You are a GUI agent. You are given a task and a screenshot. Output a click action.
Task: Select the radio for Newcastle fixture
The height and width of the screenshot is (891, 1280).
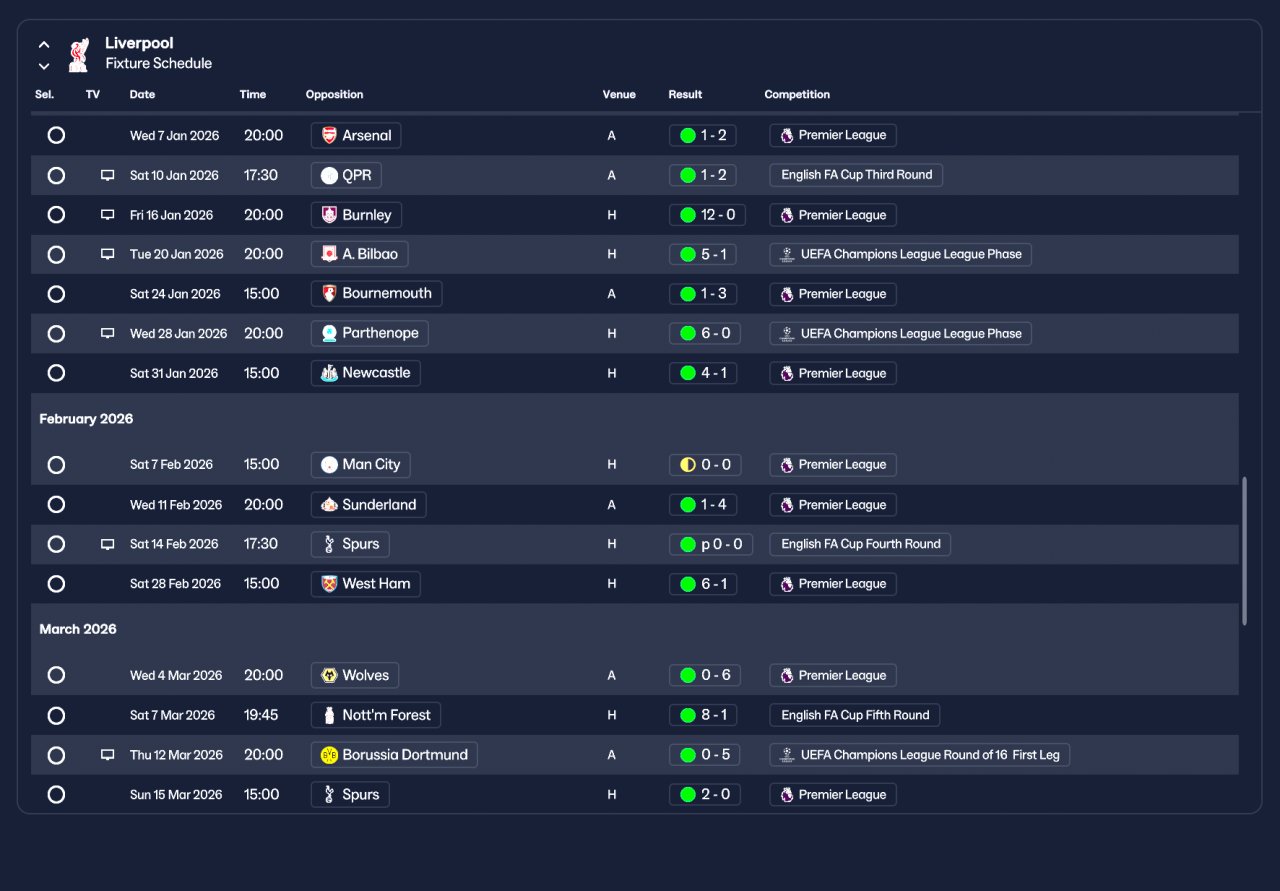[56, 373]
